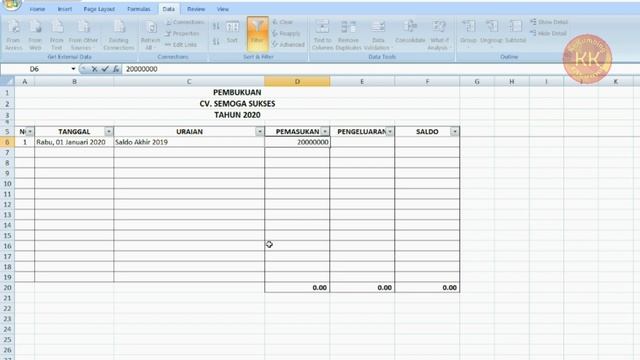Sort ascending A to Z

(x=216, y=27)
